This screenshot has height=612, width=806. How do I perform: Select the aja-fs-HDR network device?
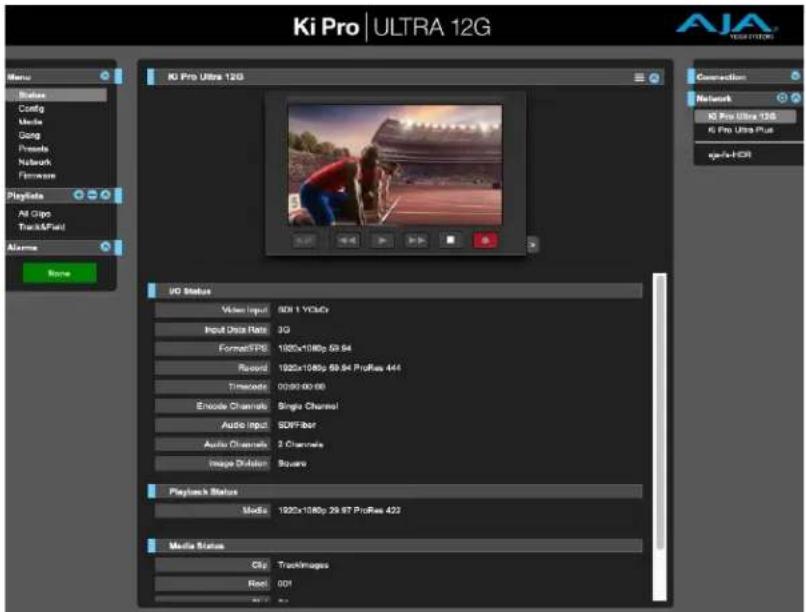730,154
